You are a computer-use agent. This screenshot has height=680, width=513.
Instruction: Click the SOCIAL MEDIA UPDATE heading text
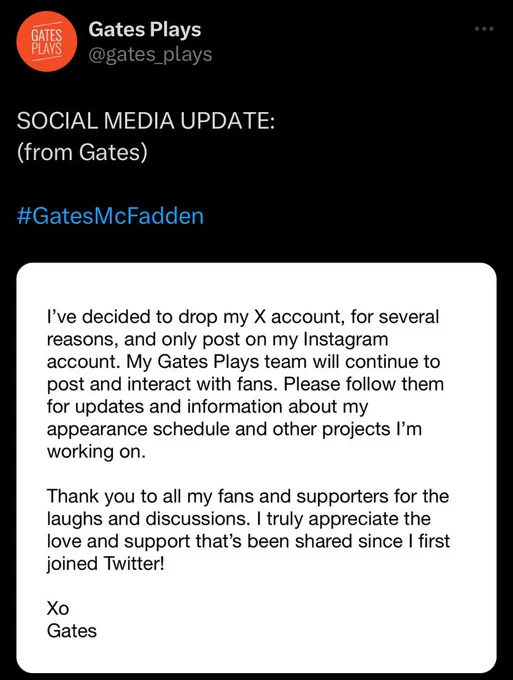pyautogui.click(x=146, y=121)
